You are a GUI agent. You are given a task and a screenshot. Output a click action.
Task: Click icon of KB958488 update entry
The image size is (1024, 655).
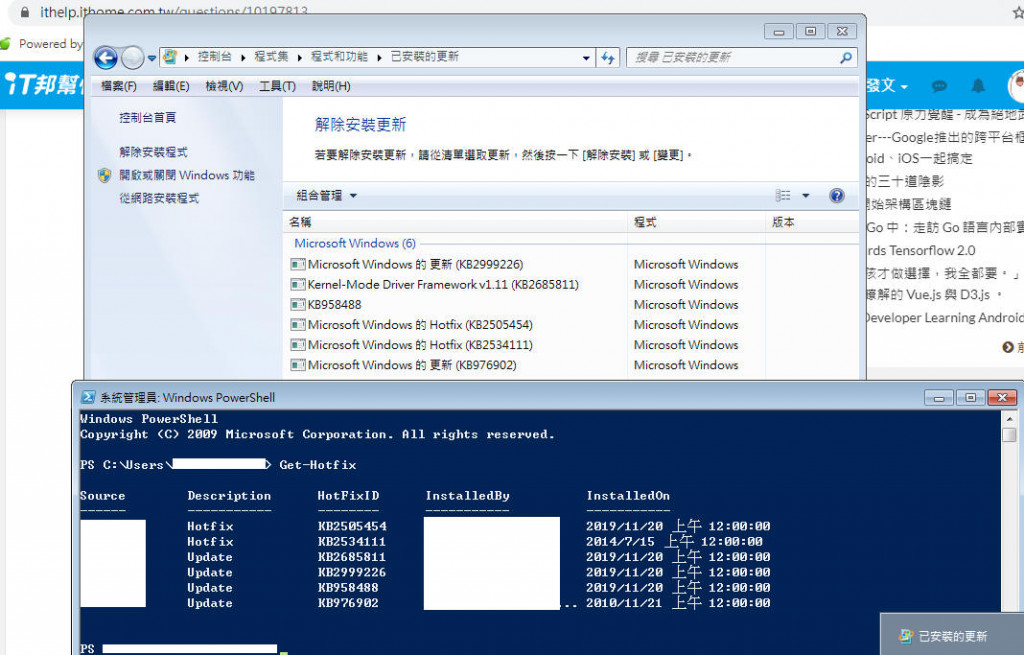click(298, 305)
